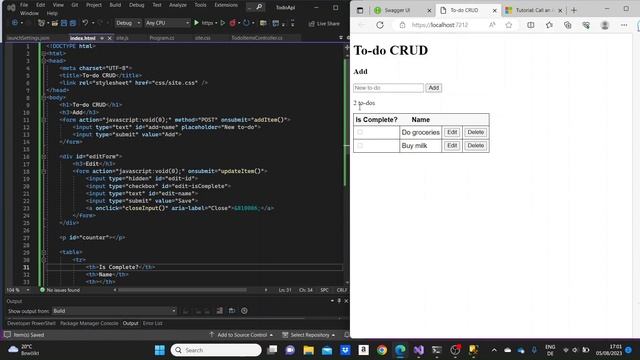640x360 pixels.
Task: Click the Hot Reload flame icon
Action: (x=233, y=23)
